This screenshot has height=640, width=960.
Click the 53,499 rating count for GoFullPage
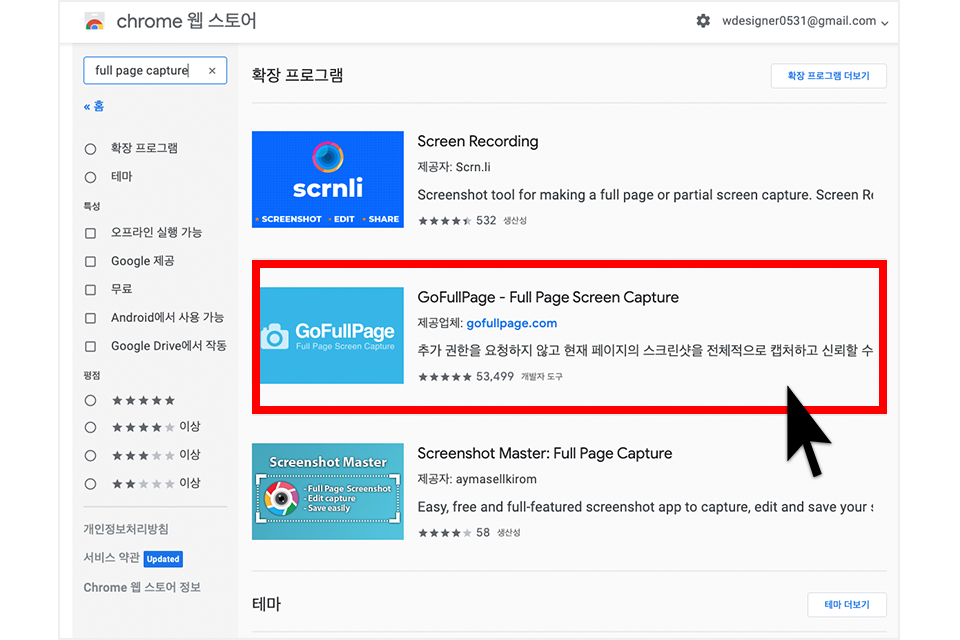coord(495,377)
